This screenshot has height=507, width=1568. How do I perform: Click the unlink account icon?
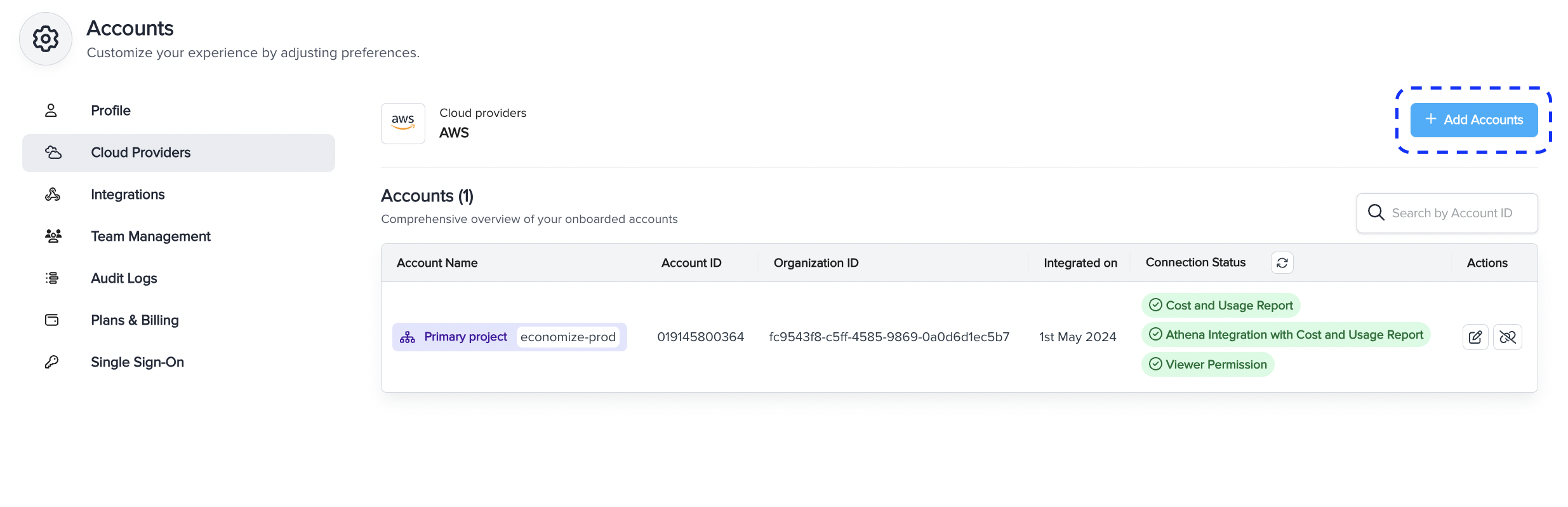[x=1508, y=337]
